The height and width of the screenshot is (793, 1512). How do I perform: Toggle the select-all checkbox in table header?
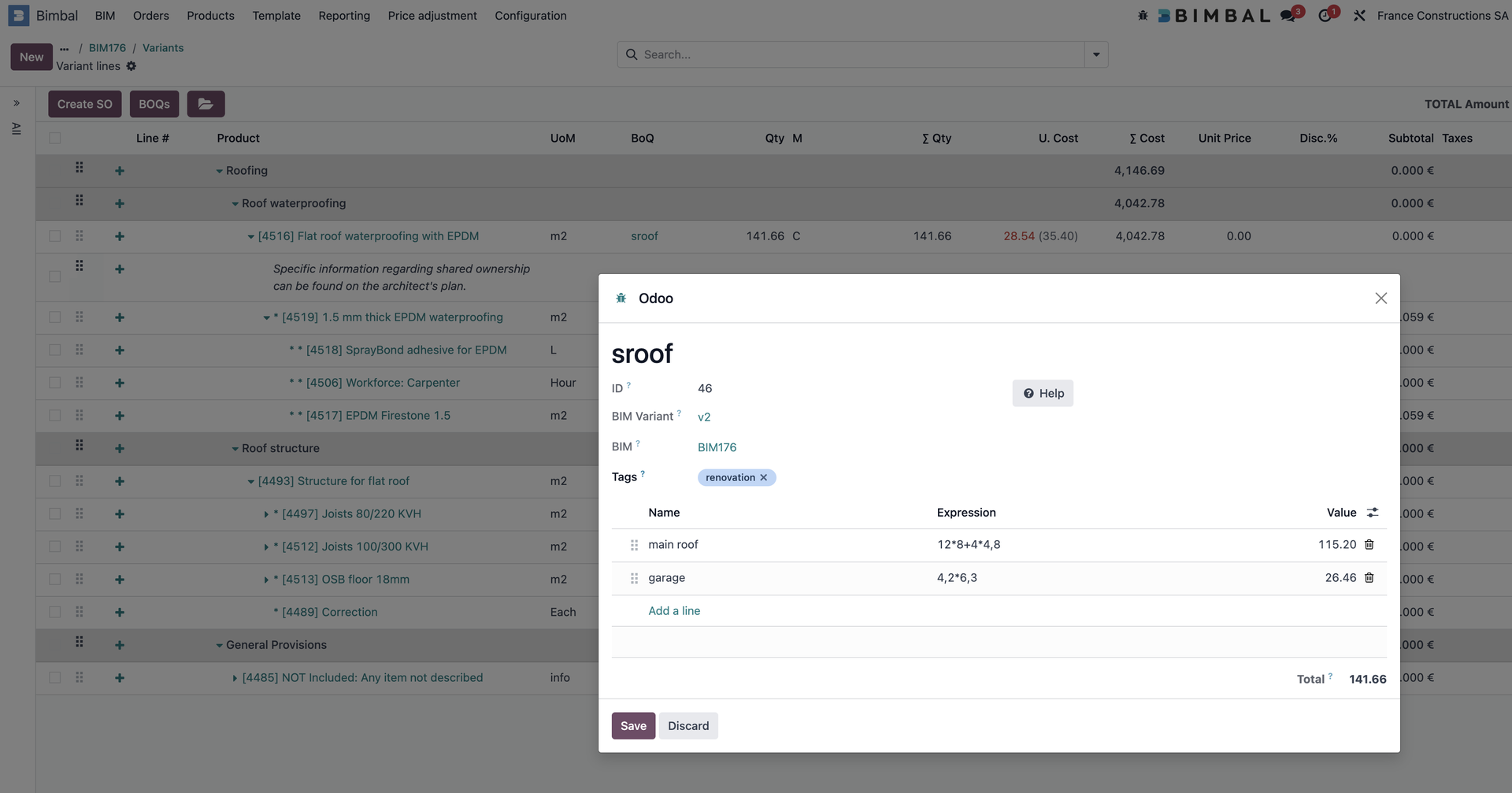point(54,139)
